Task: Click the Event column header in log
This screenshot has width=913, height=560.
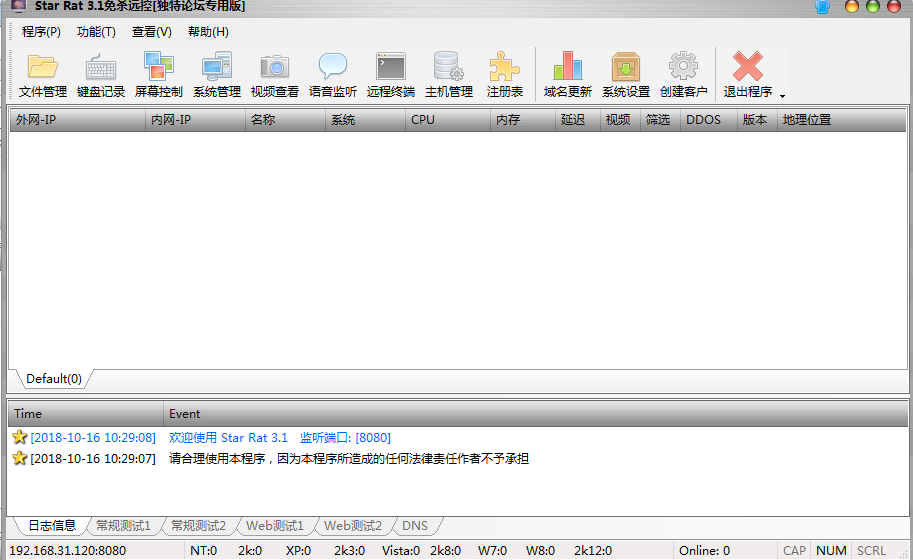Action: click(535, 414)
